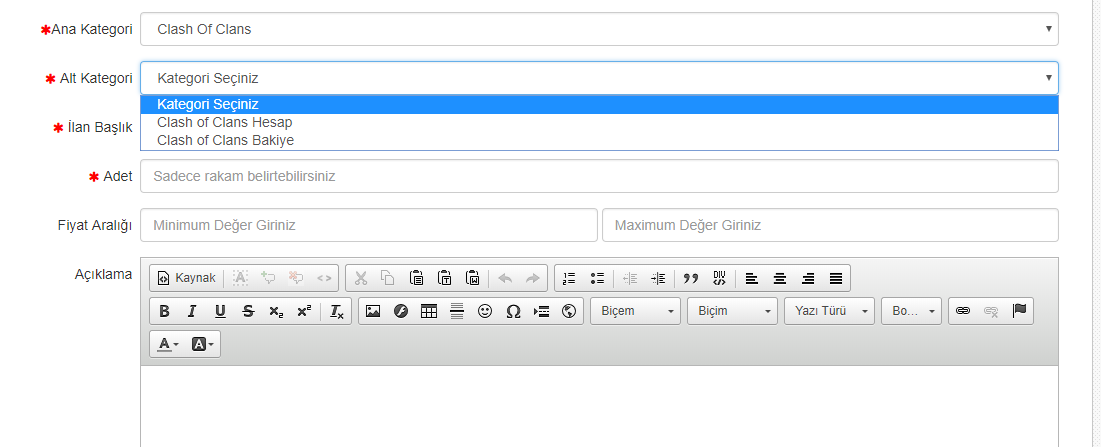Click the Unlink icon

[x=991, y=311]
